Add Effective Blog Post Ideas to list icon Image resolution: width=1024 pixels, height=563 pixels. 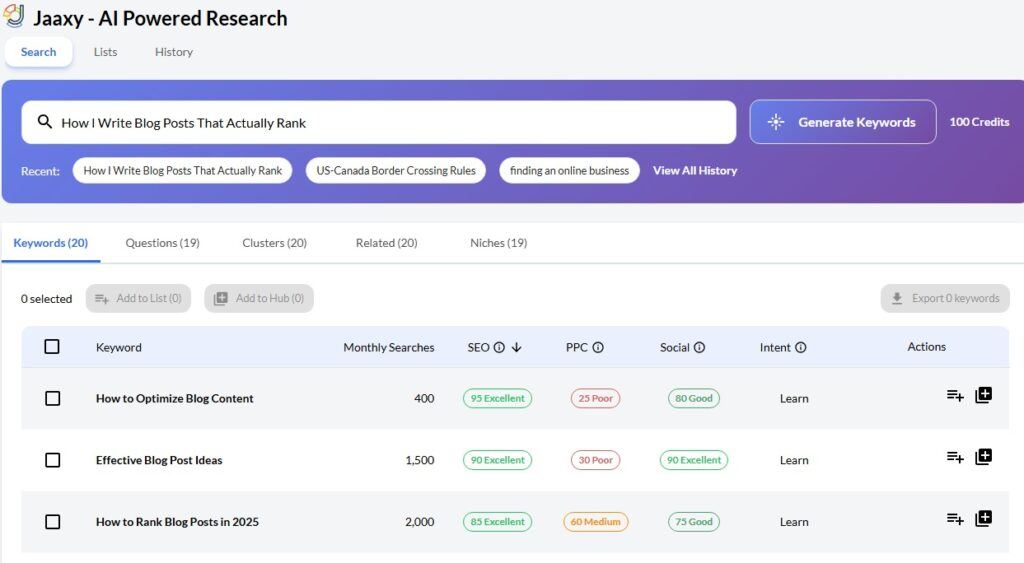tap(955, 458)
